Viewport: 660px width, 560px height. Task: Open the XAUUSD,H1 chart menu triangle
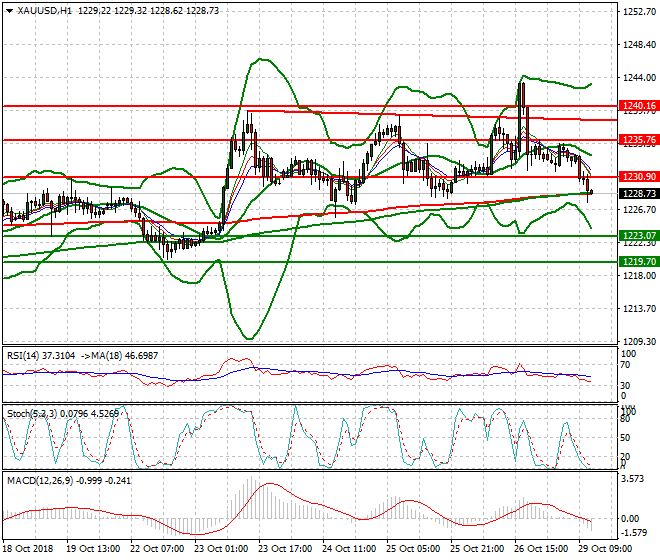(x=10, y=11)
